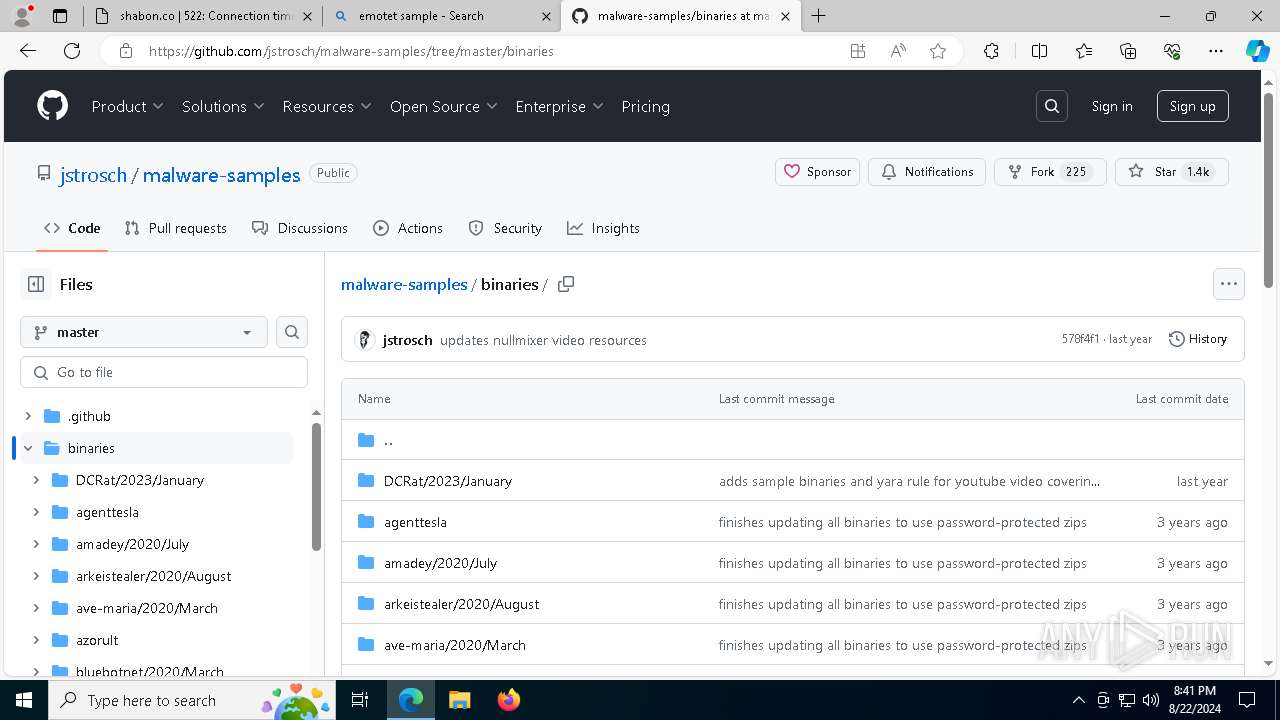Switch to Insights tab
Screen dimensions: 1280x720
(x=603, y=228)
